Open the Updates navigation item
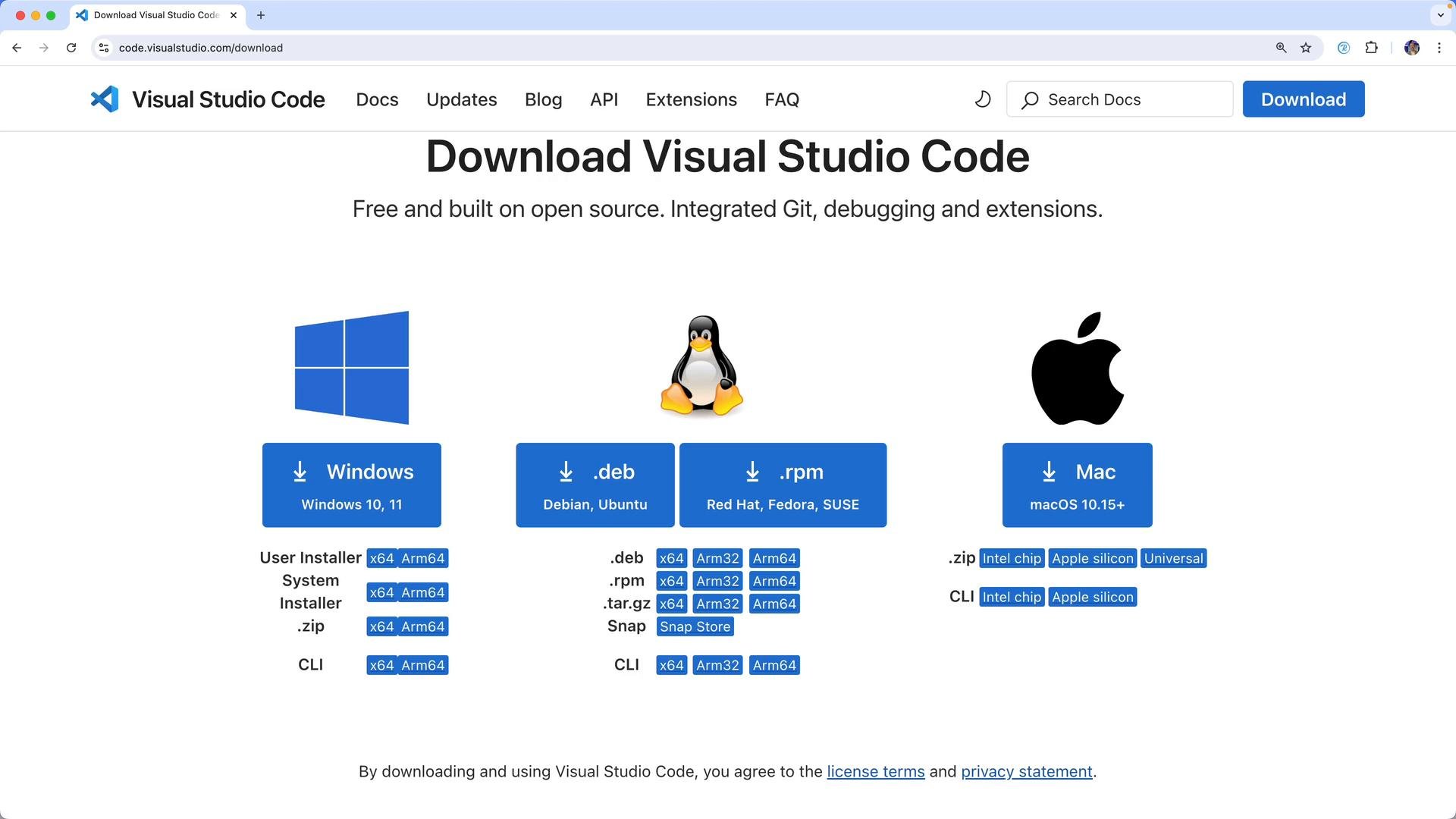This screenshot has width=1456, height=819. pyautogui.click(x=462, y=99)
